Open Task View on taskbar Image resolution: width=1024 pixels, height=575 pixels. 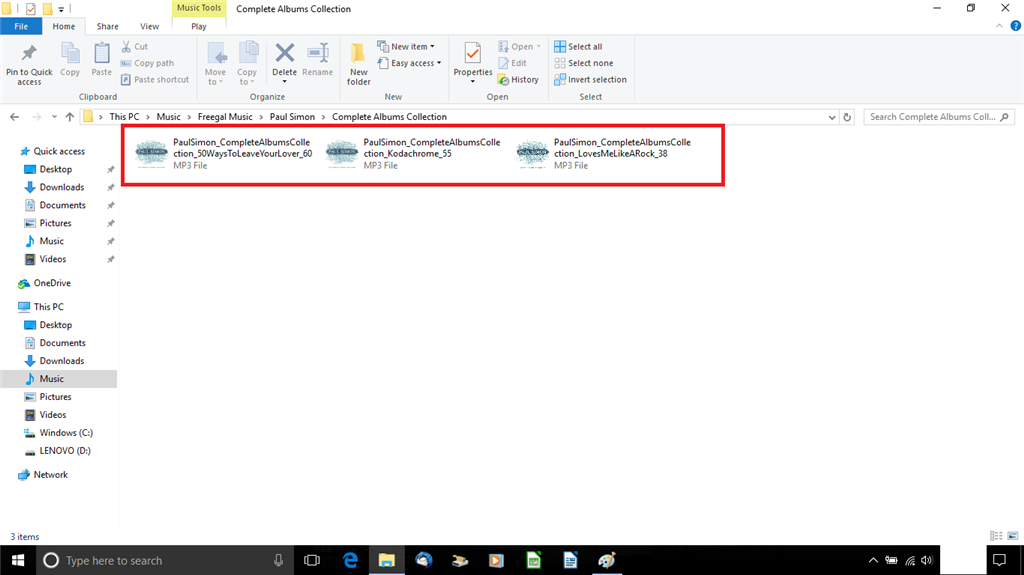312,560
